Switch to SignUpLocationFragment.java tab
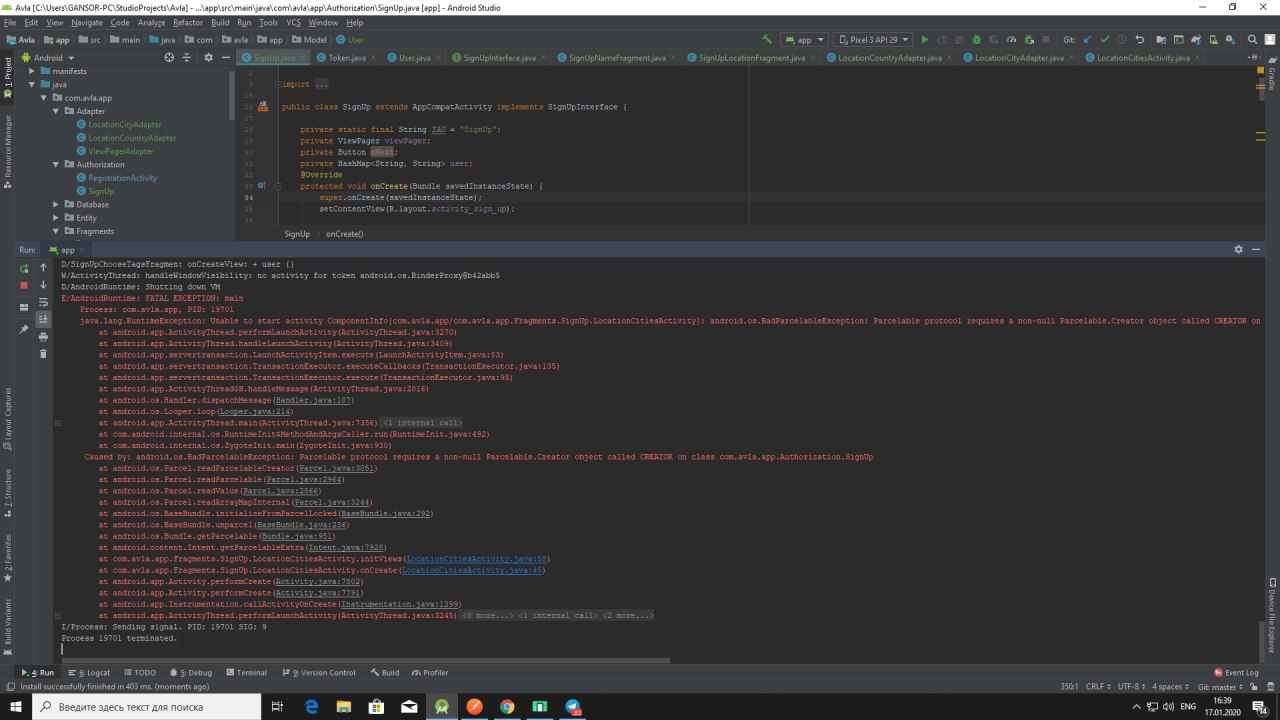1280x720 pixels. click(752, 58)
